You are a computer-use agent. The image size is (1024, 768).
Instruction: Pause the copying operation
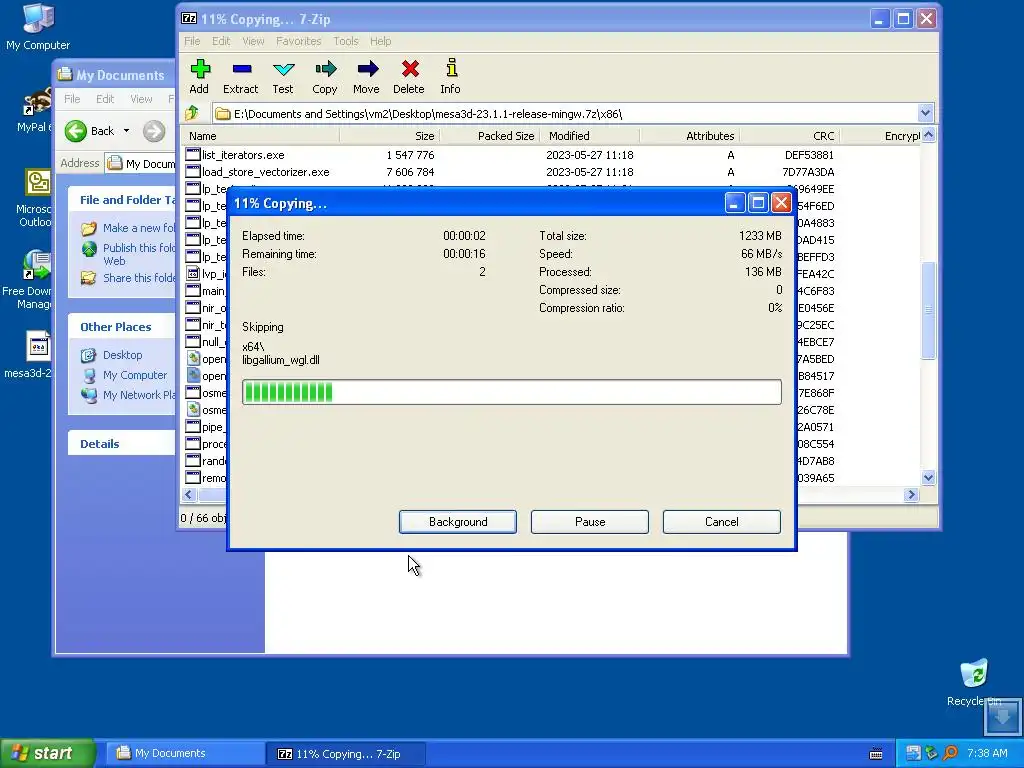590,522
